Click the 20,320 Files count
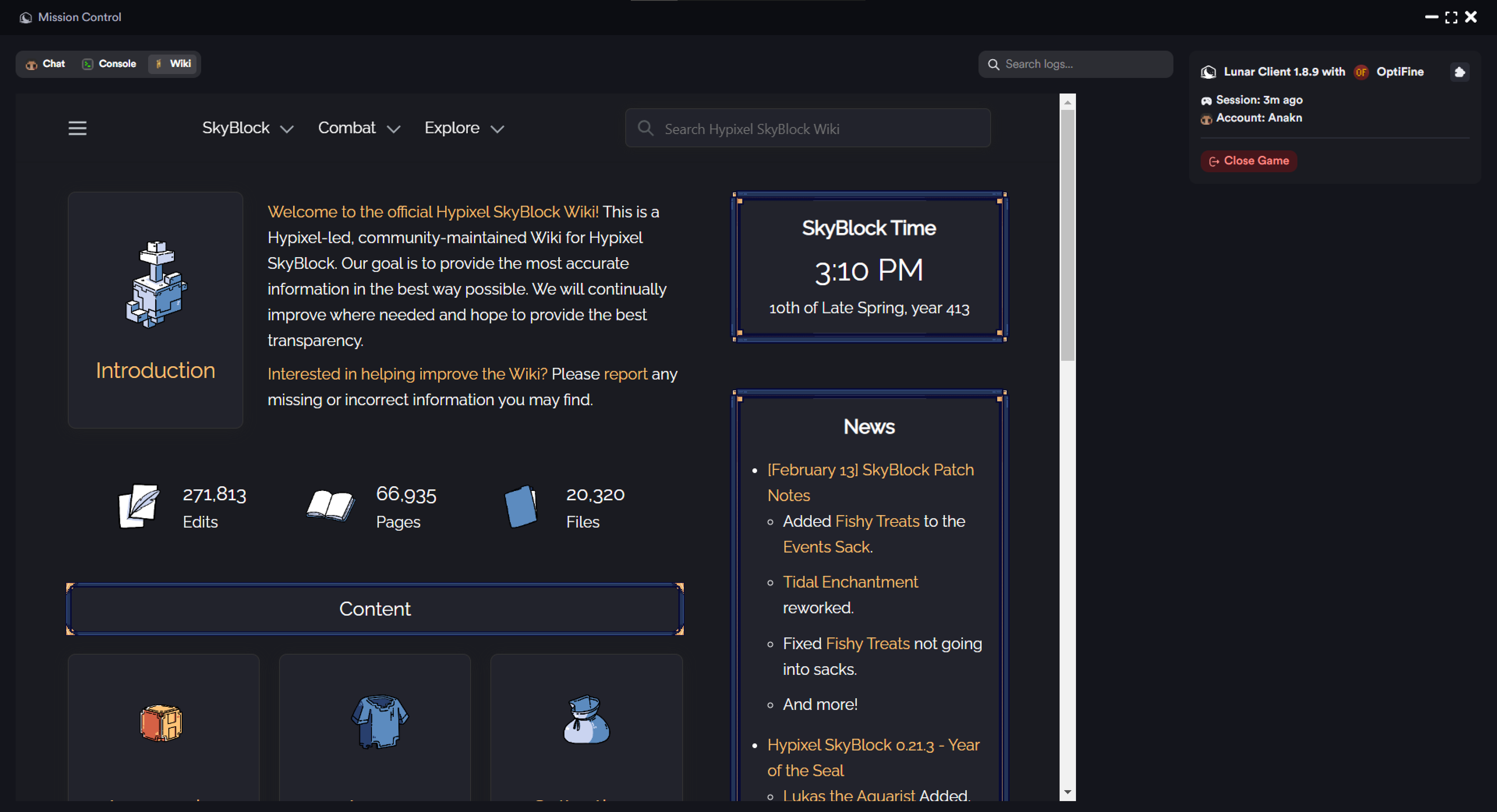The height and width of the screenshot is (812, 1497). tap(596, 494)
